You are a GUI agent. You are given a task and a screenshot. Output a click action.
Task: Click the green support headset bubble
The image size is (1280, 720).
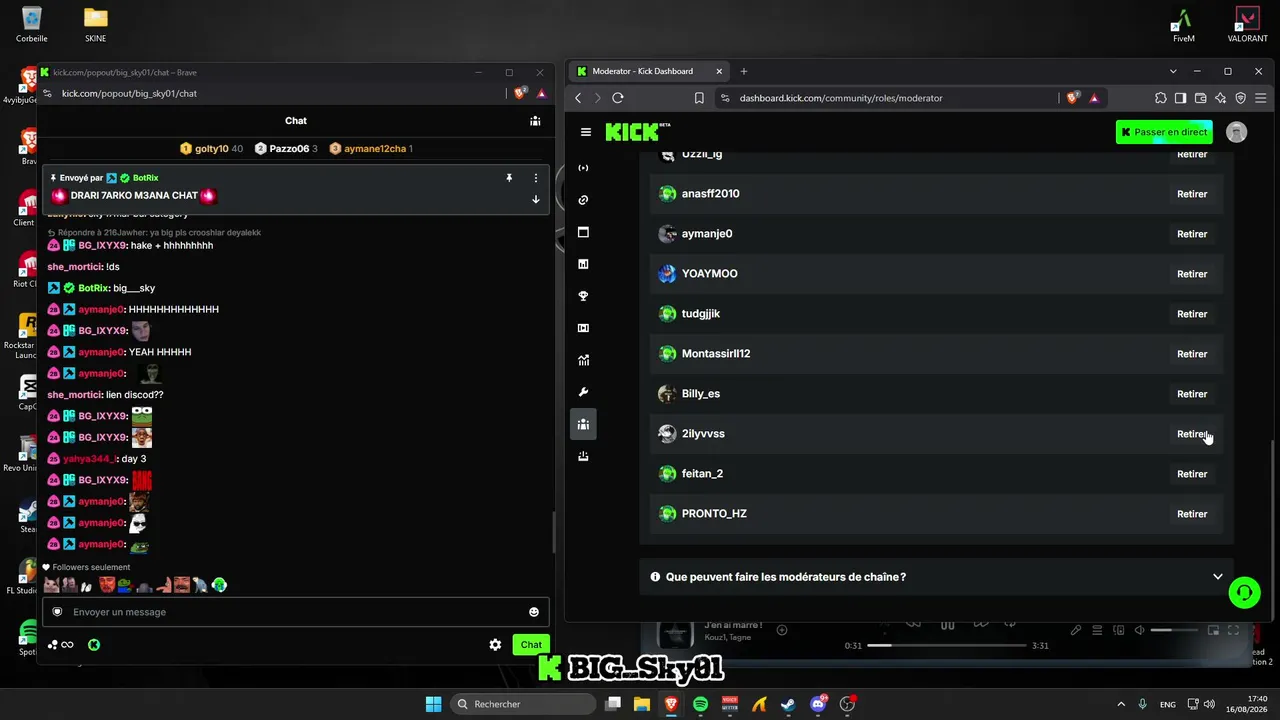(x=1244, y=593)
